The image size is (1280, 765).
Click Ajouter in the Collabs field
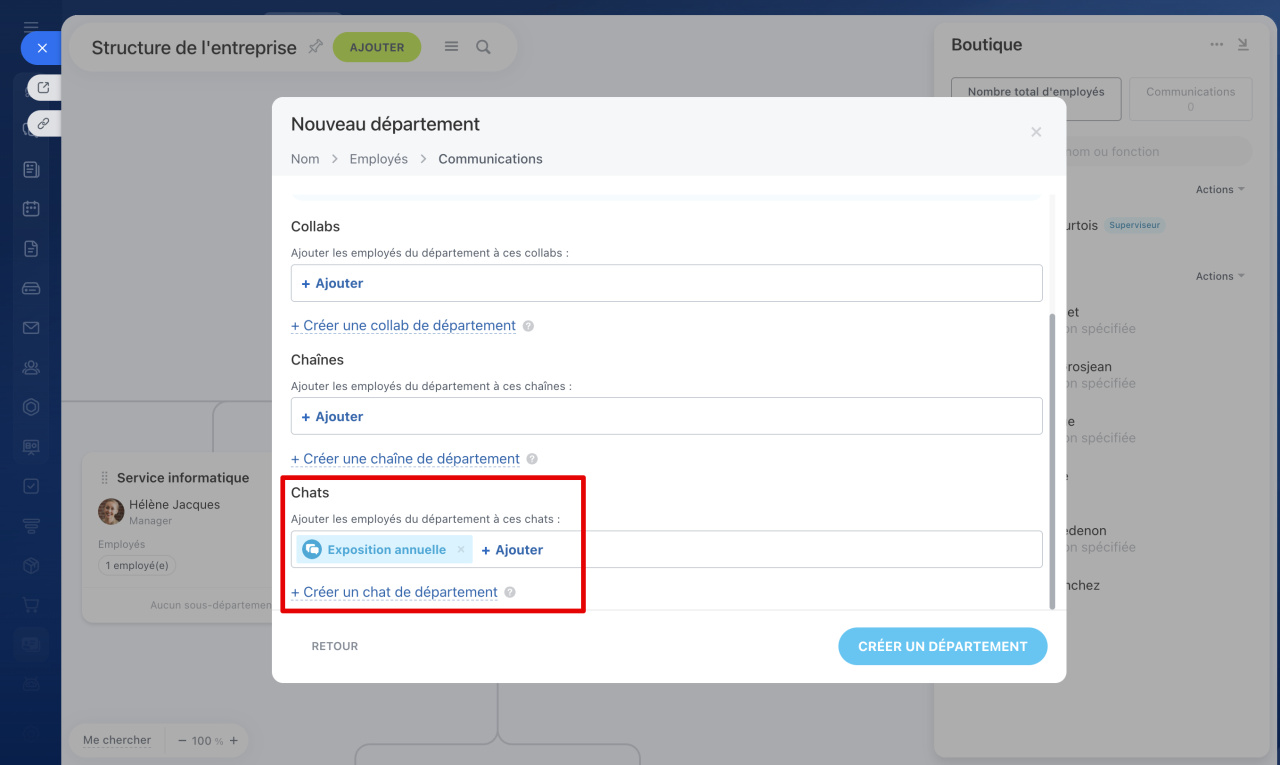tap(333, 283)
